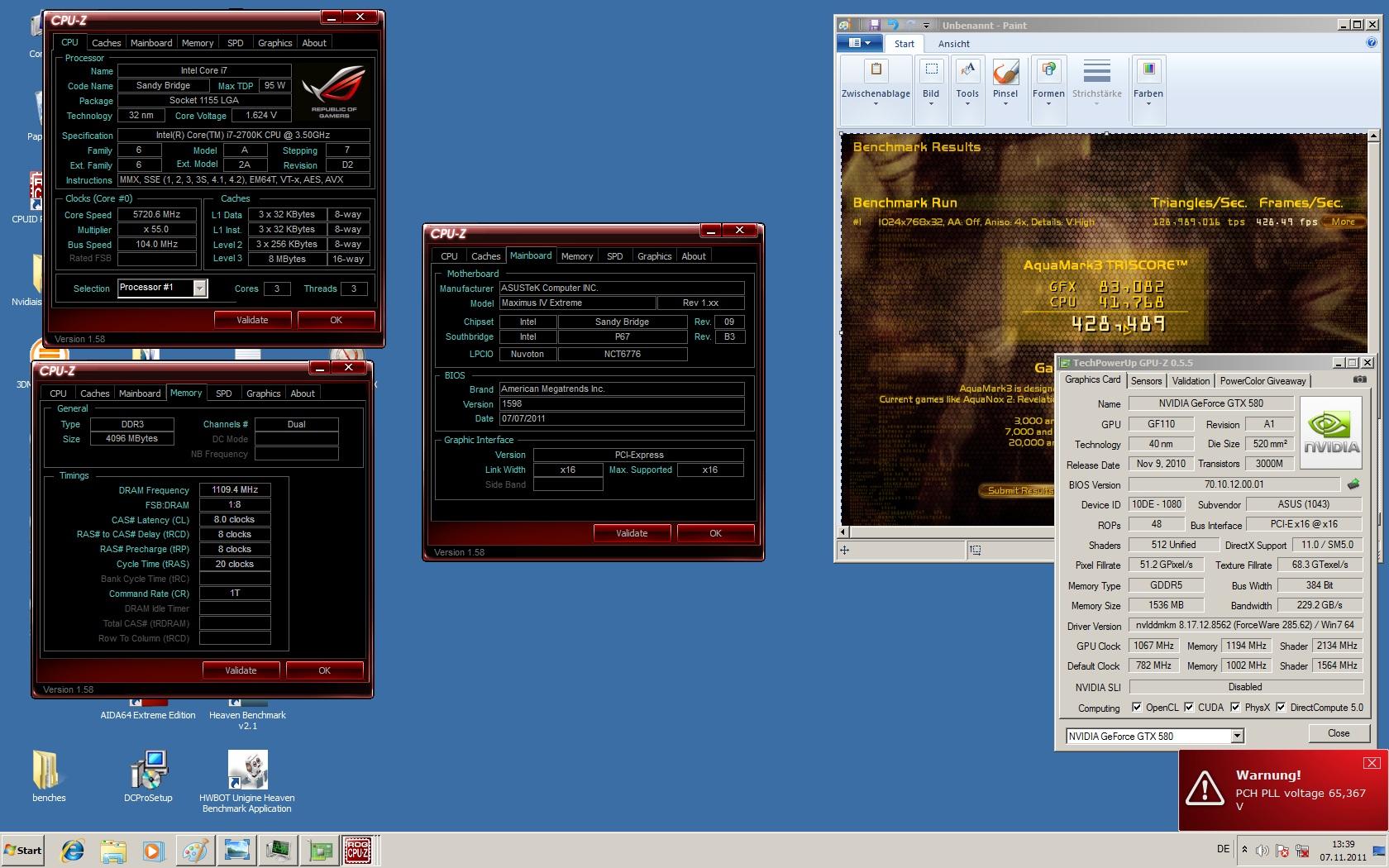Click the GPU-Z camera screenshot icon
Screen dimensions: 1389x868
pyautogui.click(x=1359, y=379)
